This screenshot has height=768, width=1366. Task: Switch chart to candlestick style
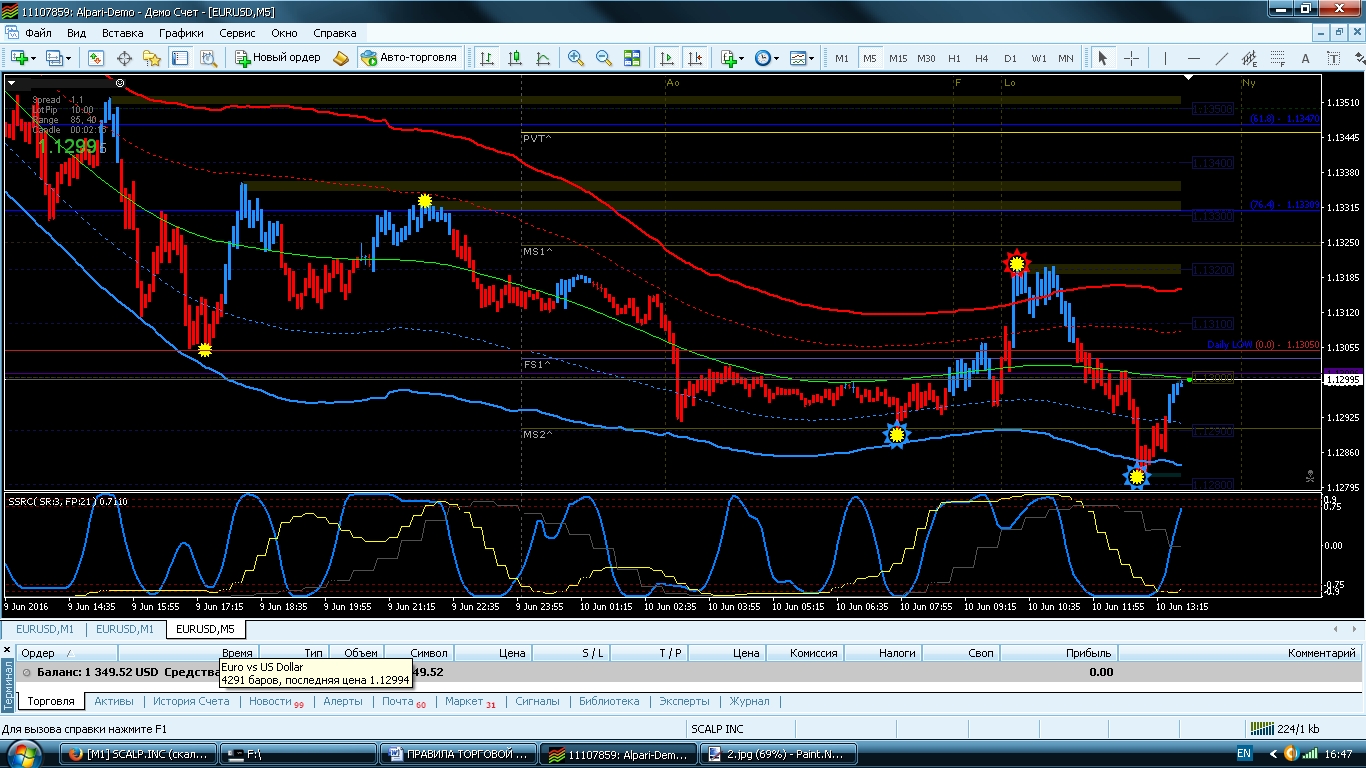pos(515,58)
